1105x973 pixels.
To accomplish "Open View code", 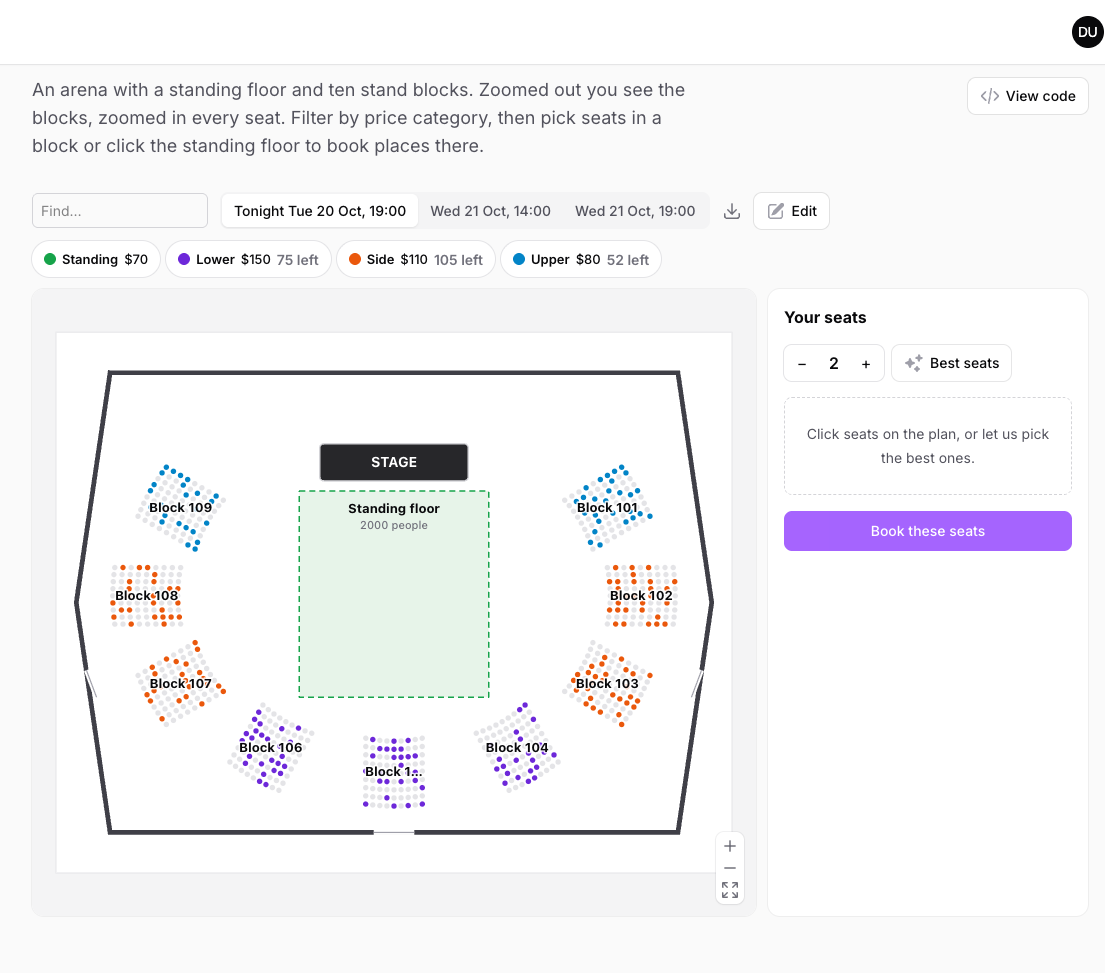I will pyautogui.click(x=1027, y=96).
